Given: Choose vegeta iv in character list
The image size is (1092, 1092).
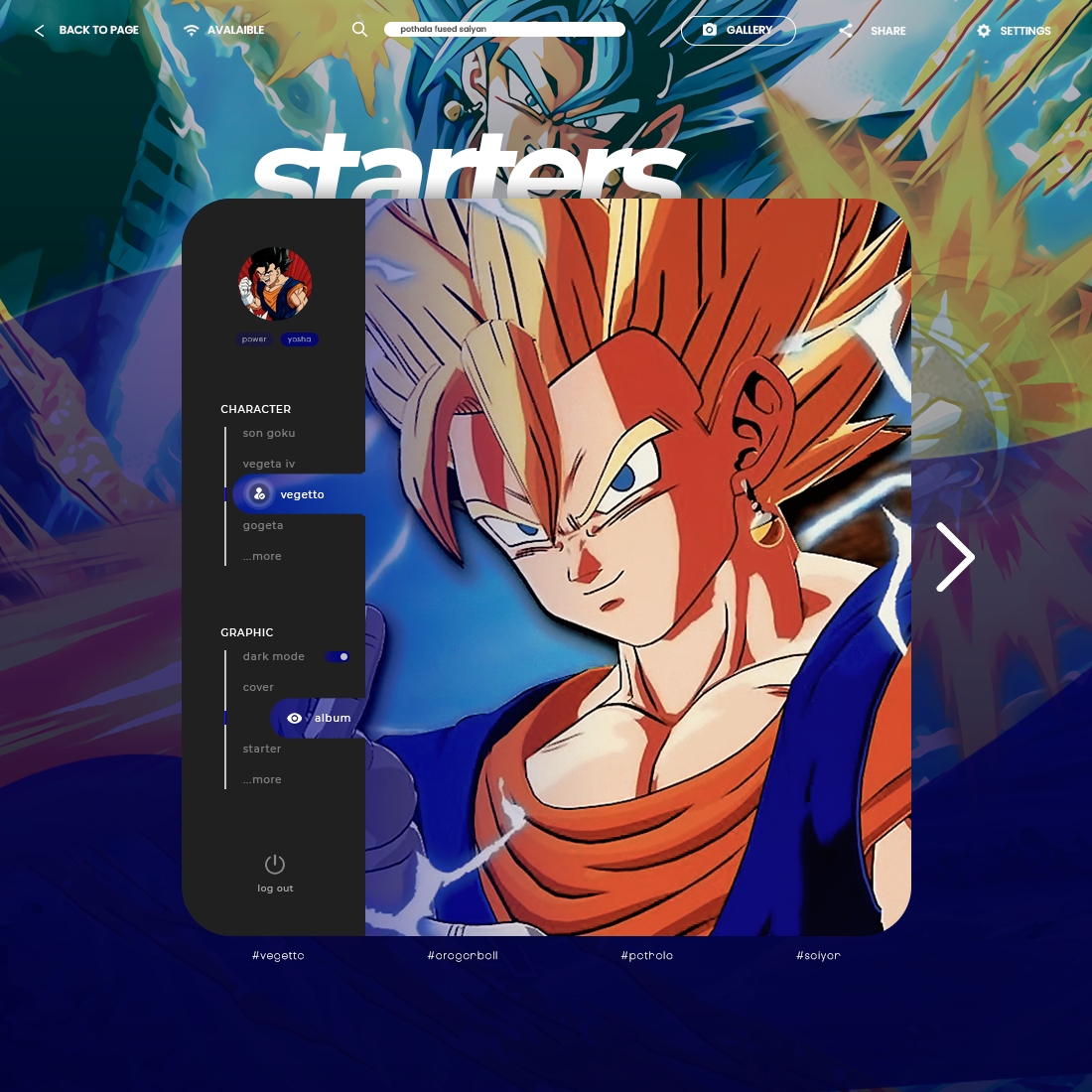Looking at the screenshot, I should pyautogui.click(x=269, y=464).
